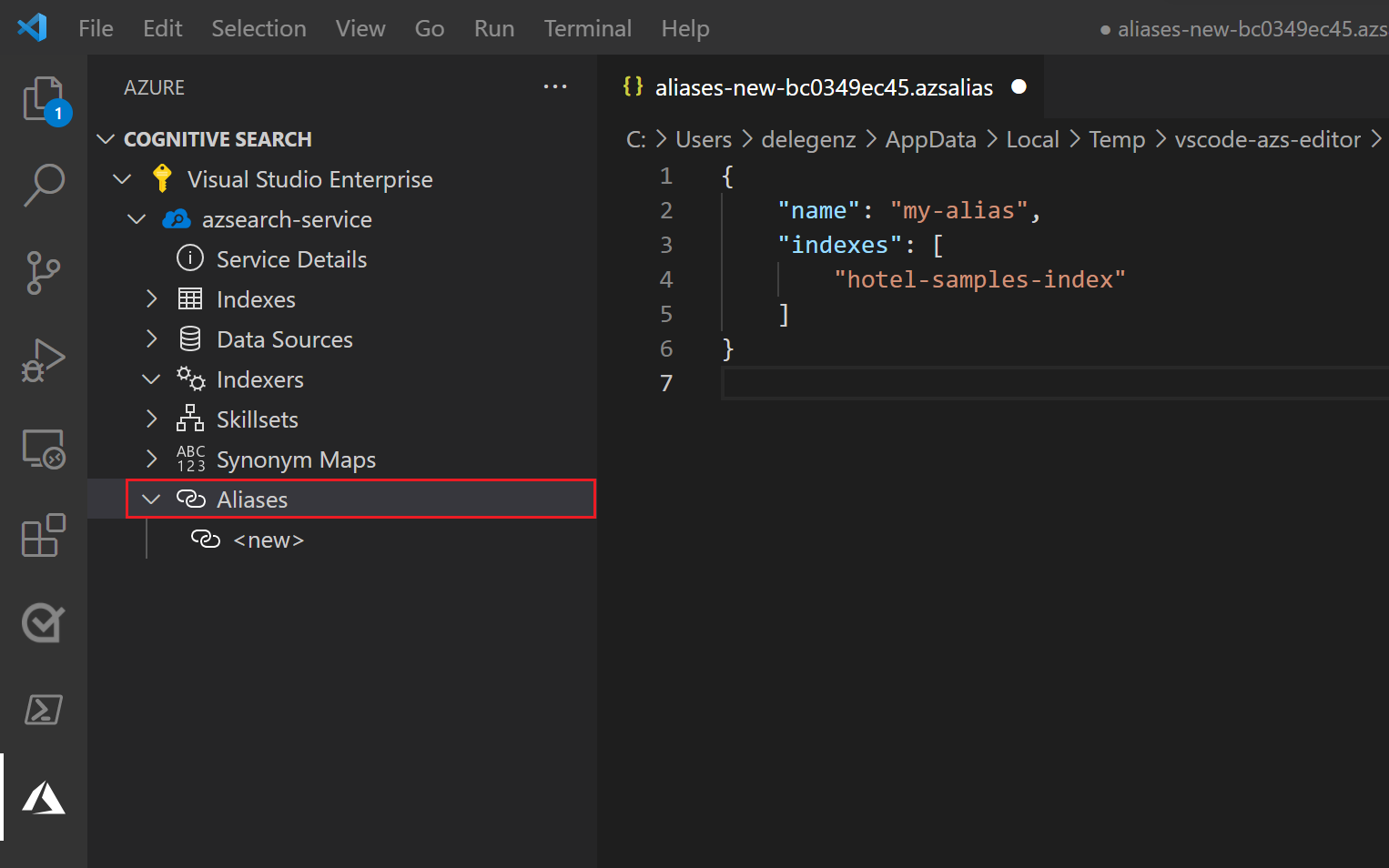Open Source Control from the activity bar

[43, 273]
